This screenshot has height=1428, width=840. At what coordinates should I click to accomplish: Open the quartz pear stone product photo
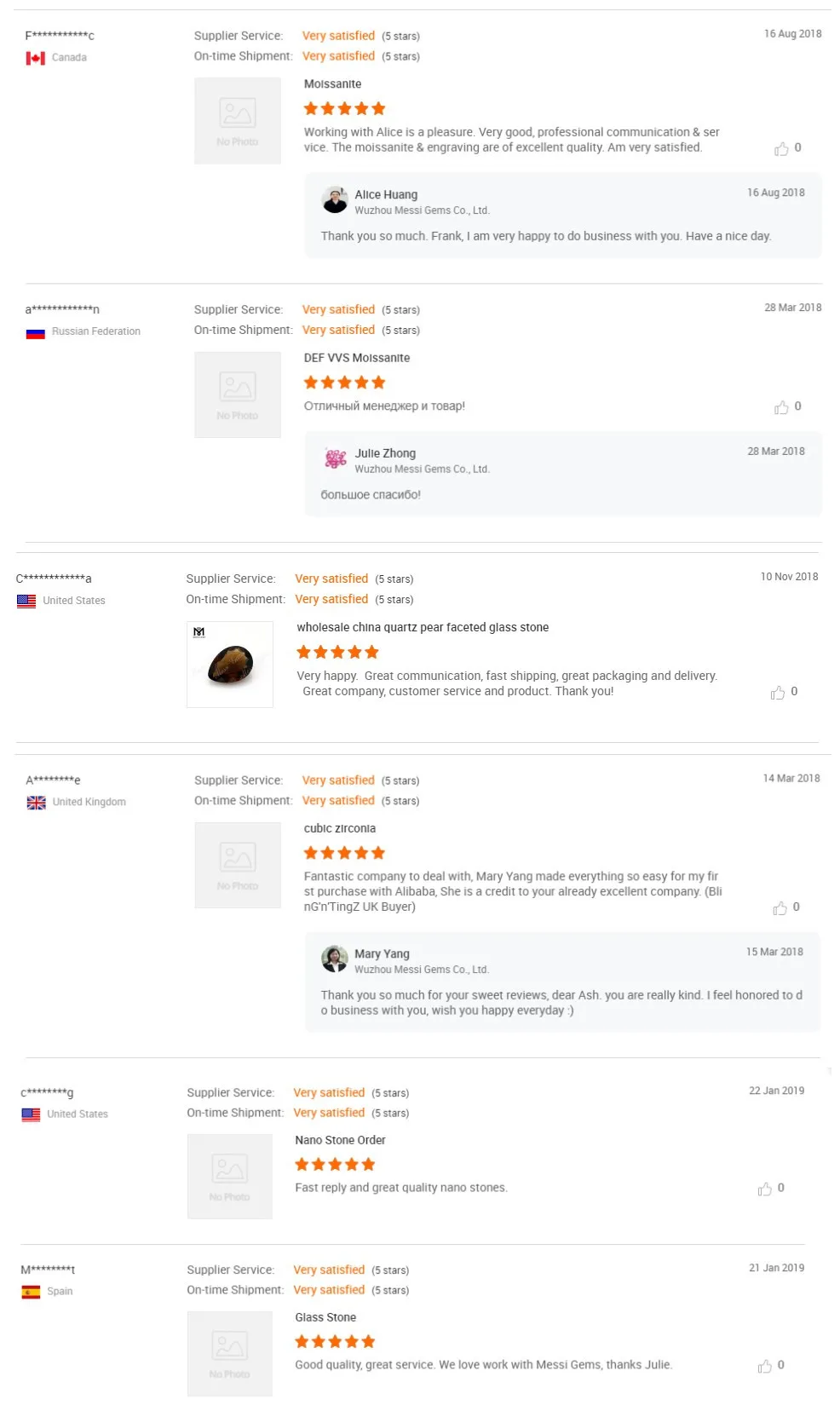230,665
